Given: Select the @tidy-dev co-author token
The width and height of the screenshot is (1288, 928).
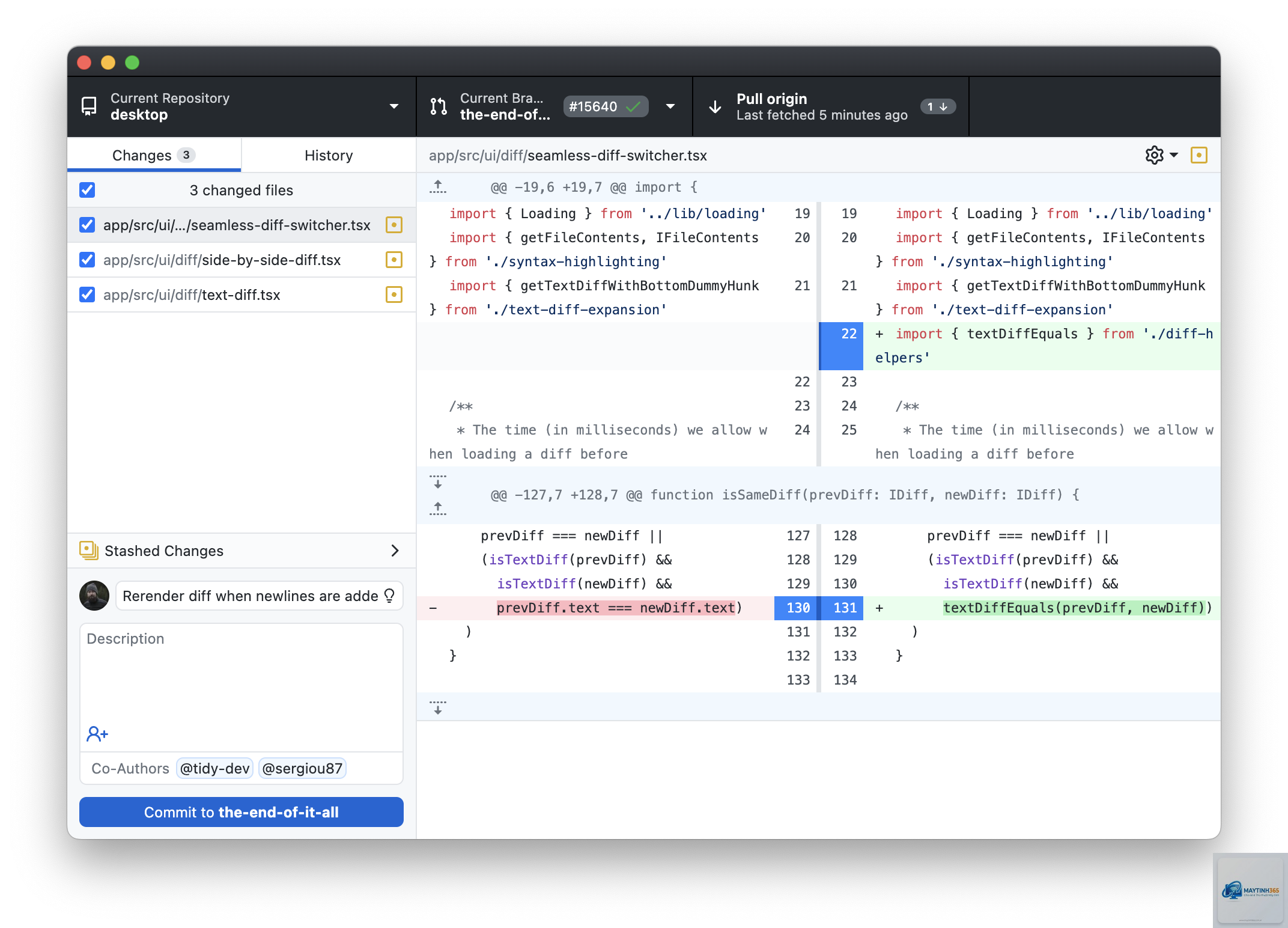Looking at the screenshot, I should coord(214,768).
